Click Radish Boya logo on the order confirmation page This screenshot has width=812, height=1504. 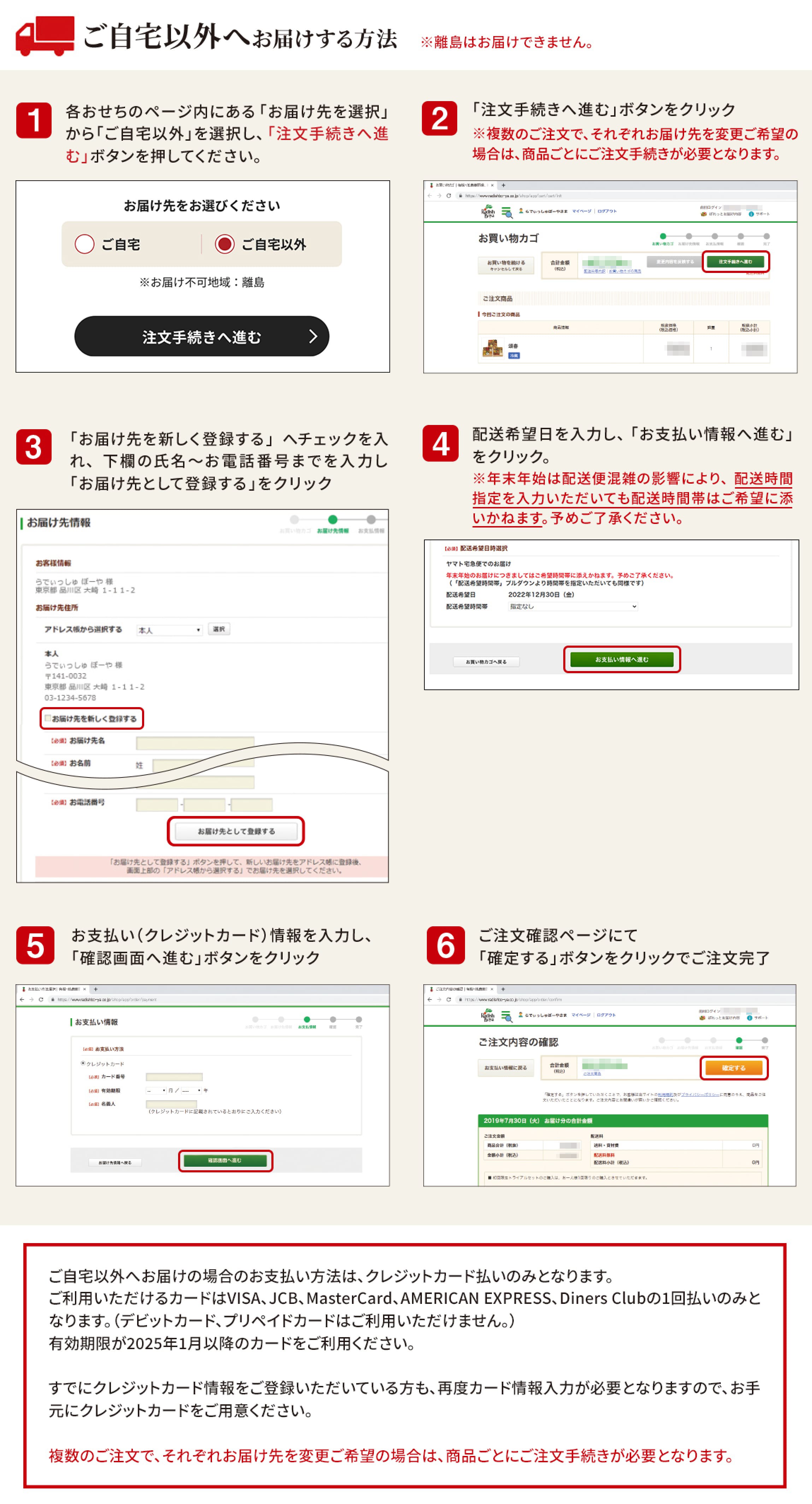(488, 1016)
